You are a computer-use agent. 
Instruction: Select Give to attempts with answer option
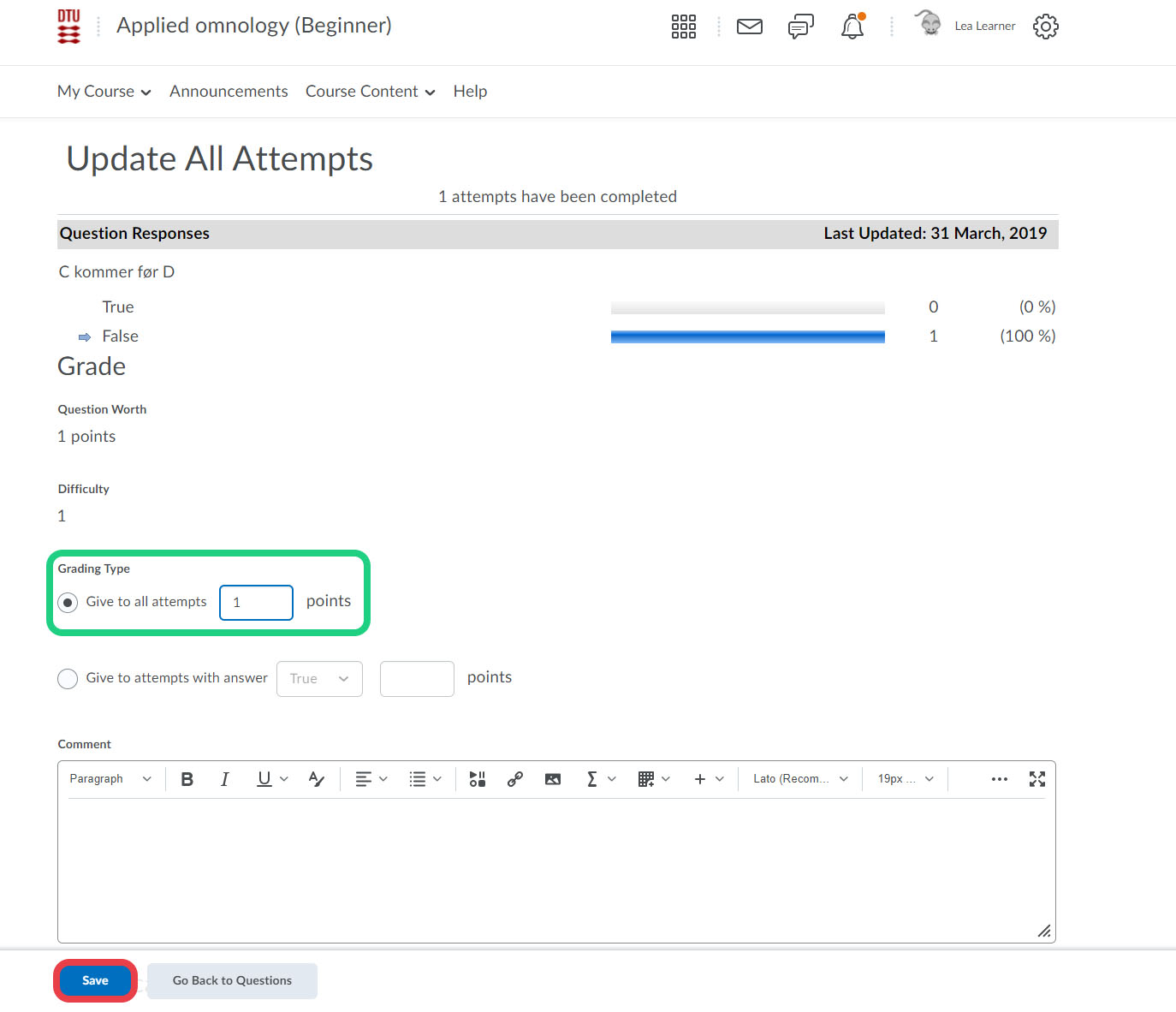tap(68, 679)
